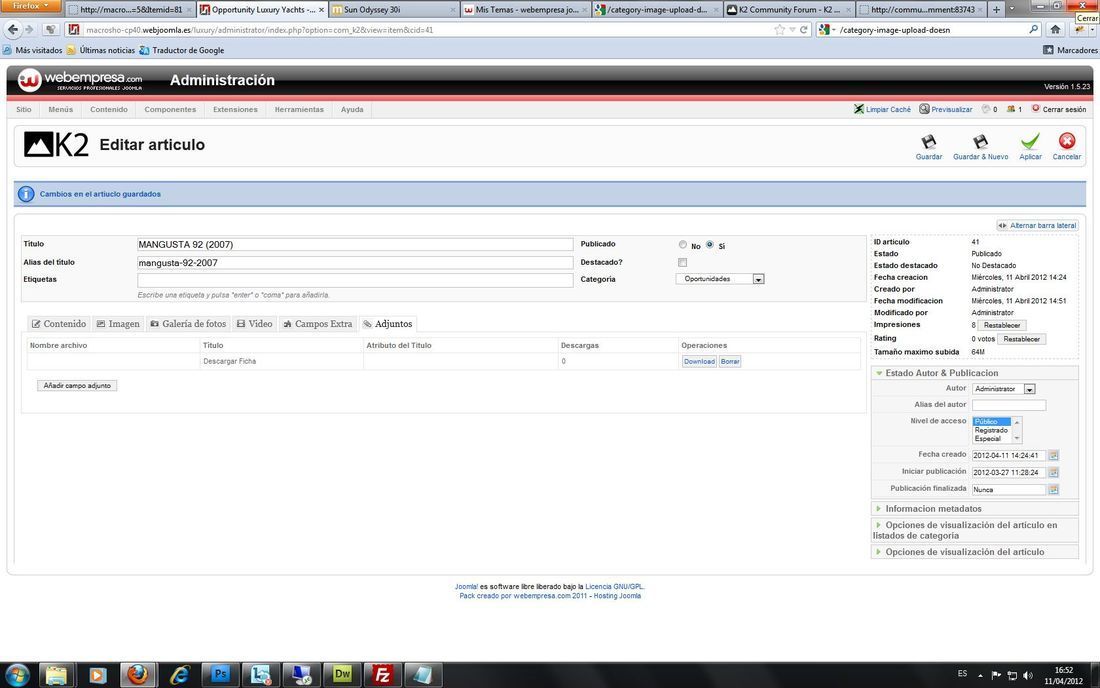
Task: Select Publicado Si radio button
Action: [710, 245]
